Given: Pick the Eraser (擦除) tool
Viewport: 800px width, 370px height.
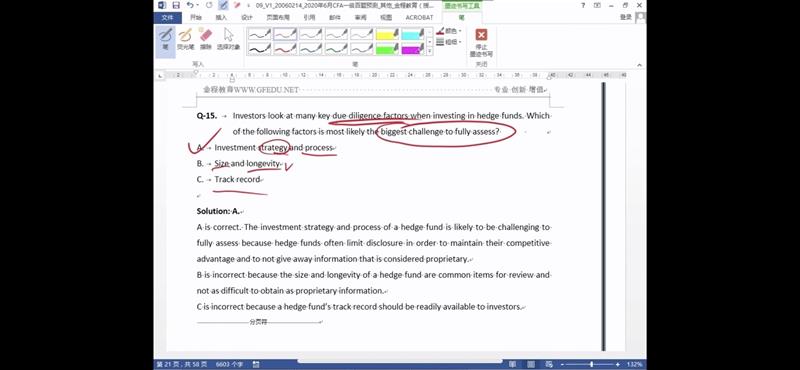Looking at the screenshot, I should click(206, 39).
